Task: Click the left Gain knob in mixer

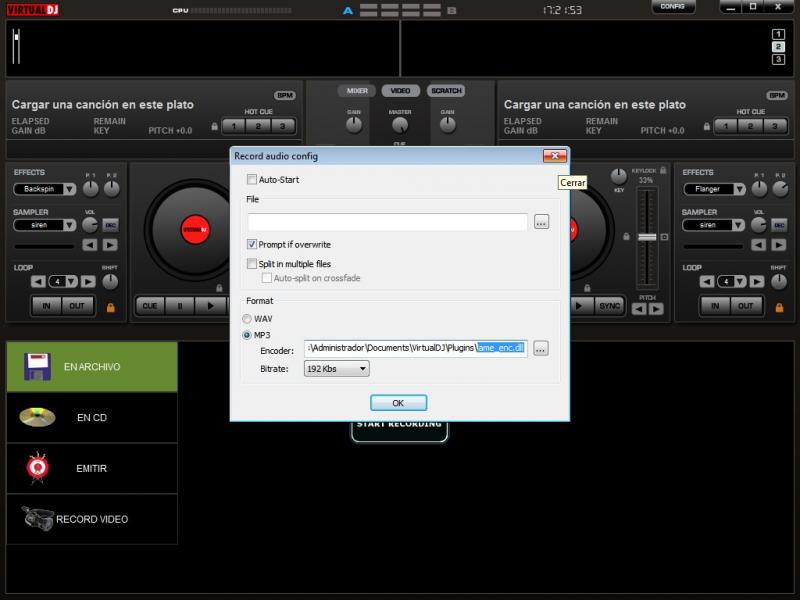Action: click(x=354, y=125)
